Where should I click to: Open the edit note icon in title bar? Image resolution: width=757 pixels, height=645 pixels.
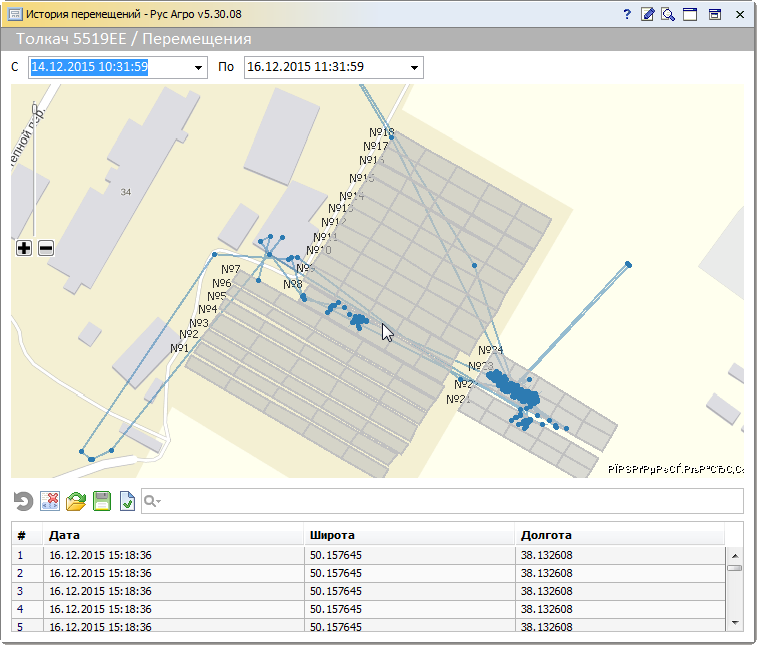(647, 14)
